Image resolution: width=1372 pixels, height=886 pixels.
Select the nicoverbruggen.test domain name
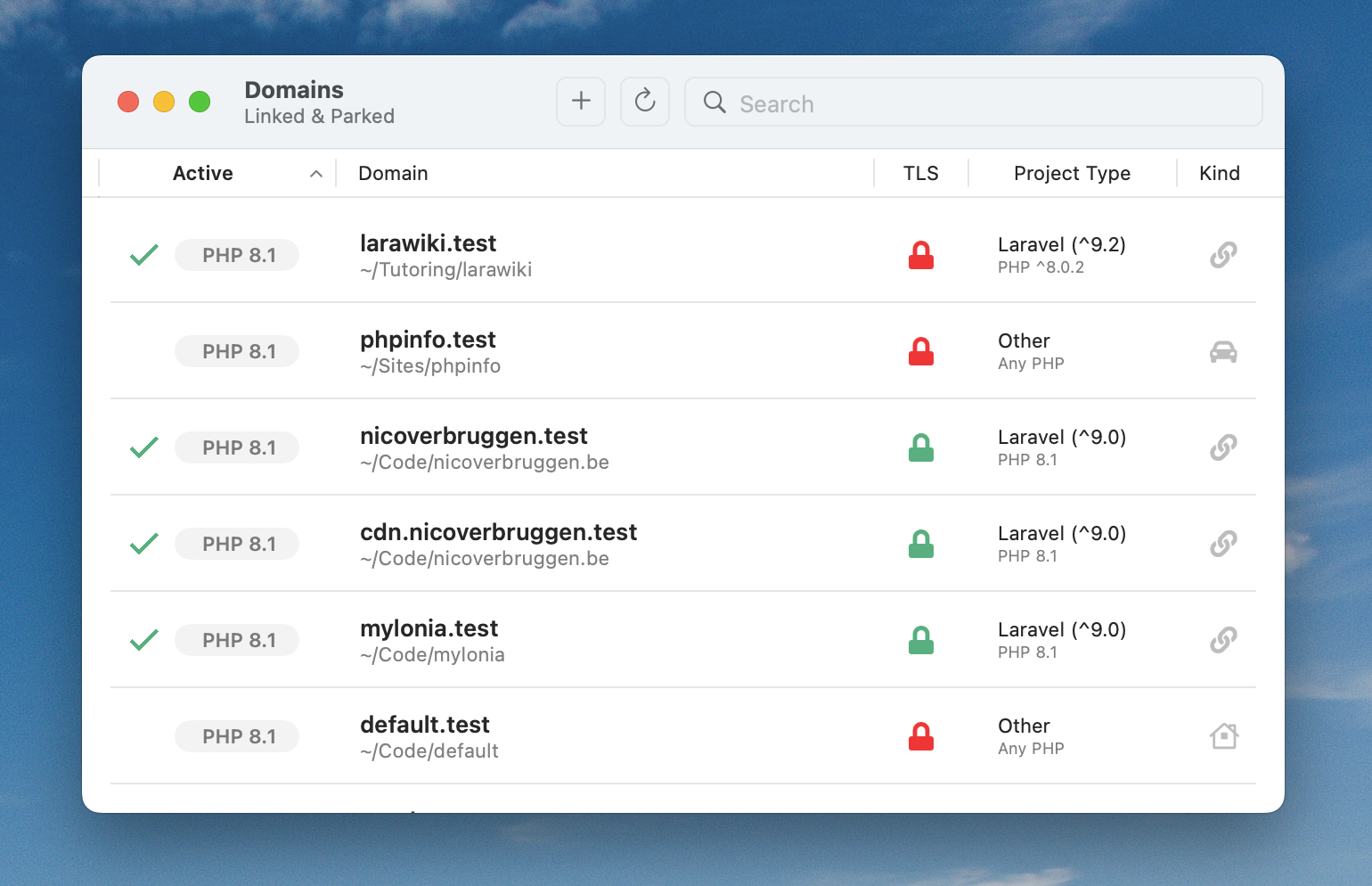tap(474, 436)
